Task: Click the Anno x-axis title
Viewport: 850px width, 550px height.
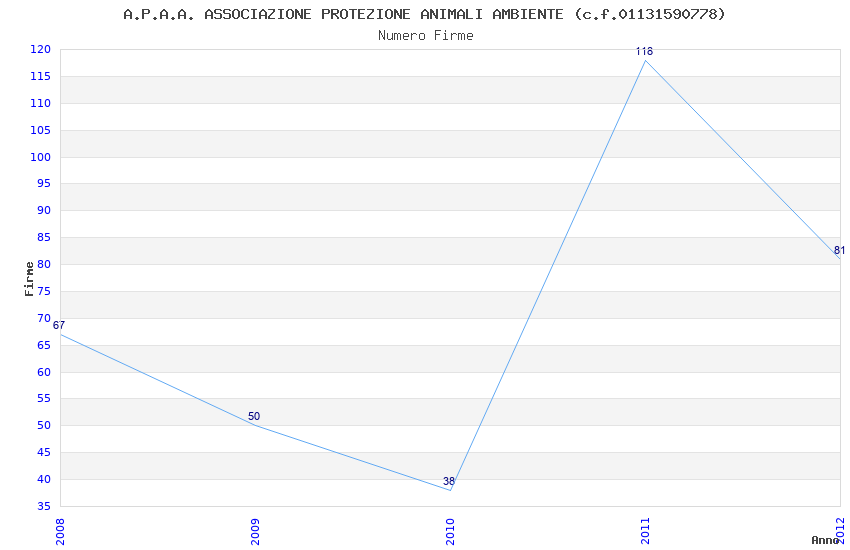Action: pyautogui.click(x=825, y=540)
